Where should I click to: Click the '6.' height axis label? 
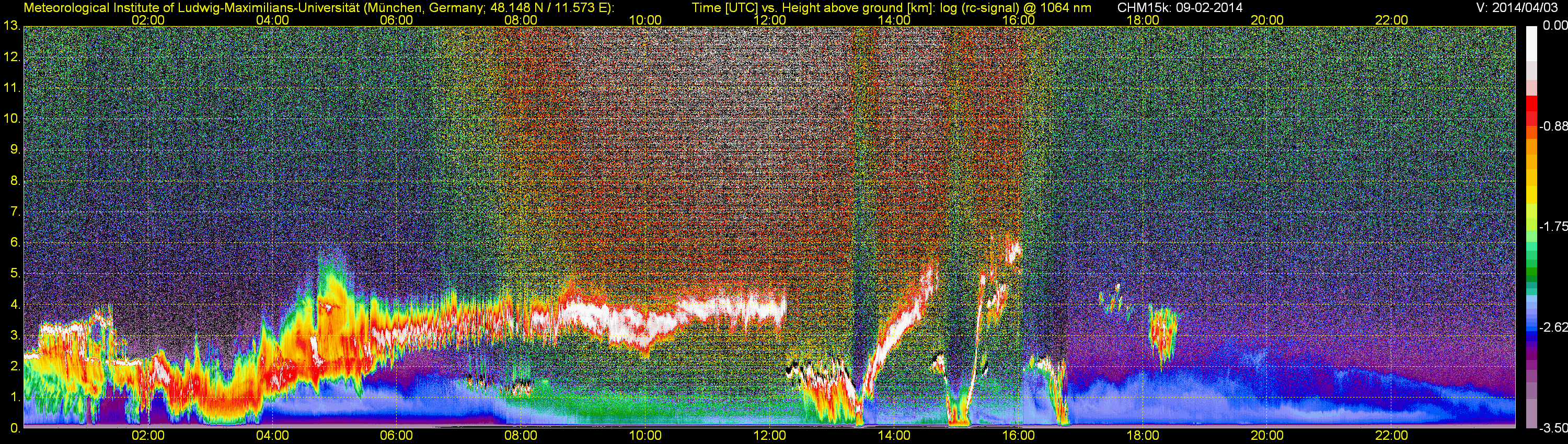pyautogui.click(x=15, y=243)
